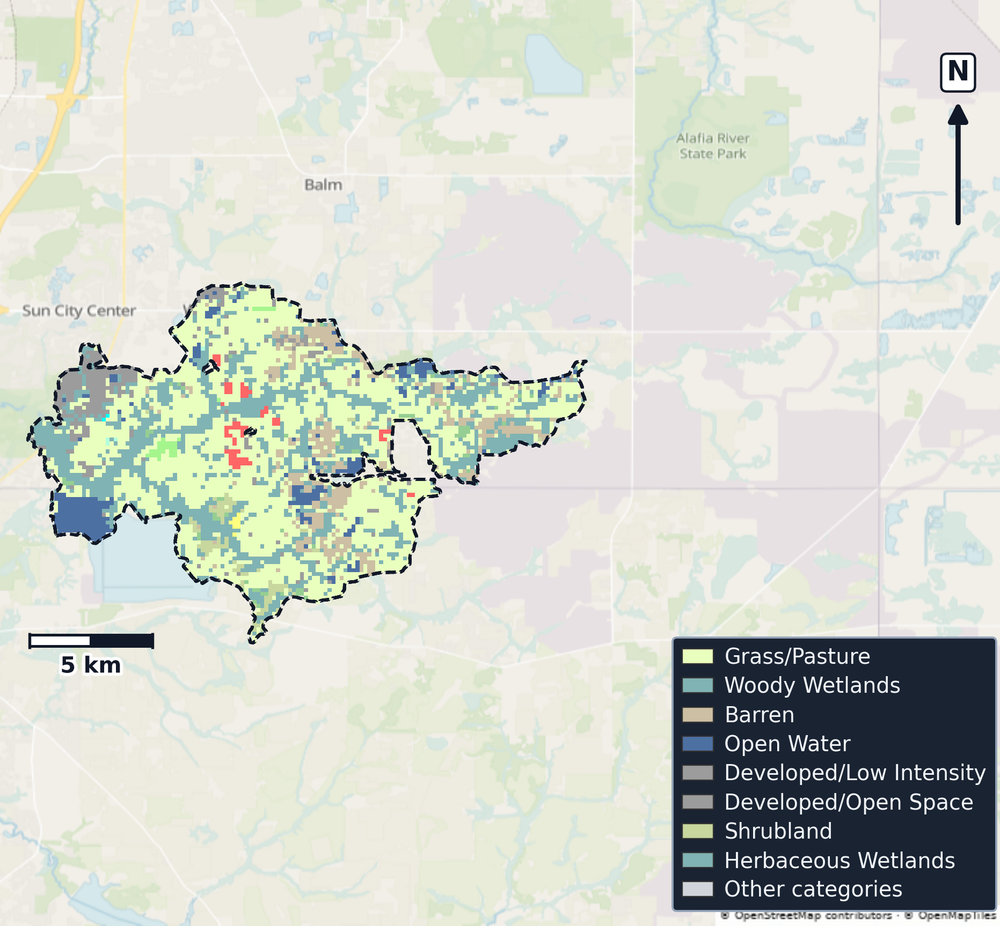1000x926 pixels.
Task: Click the 'Shrubland' legend label
Action: click(x=778, y=831)
